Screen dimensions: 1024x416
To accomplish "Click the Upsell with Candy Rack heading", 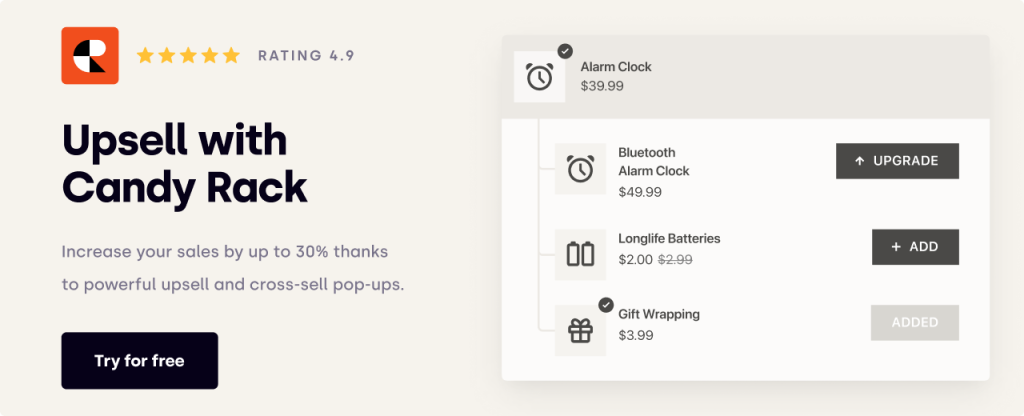I will coord(184,163).
